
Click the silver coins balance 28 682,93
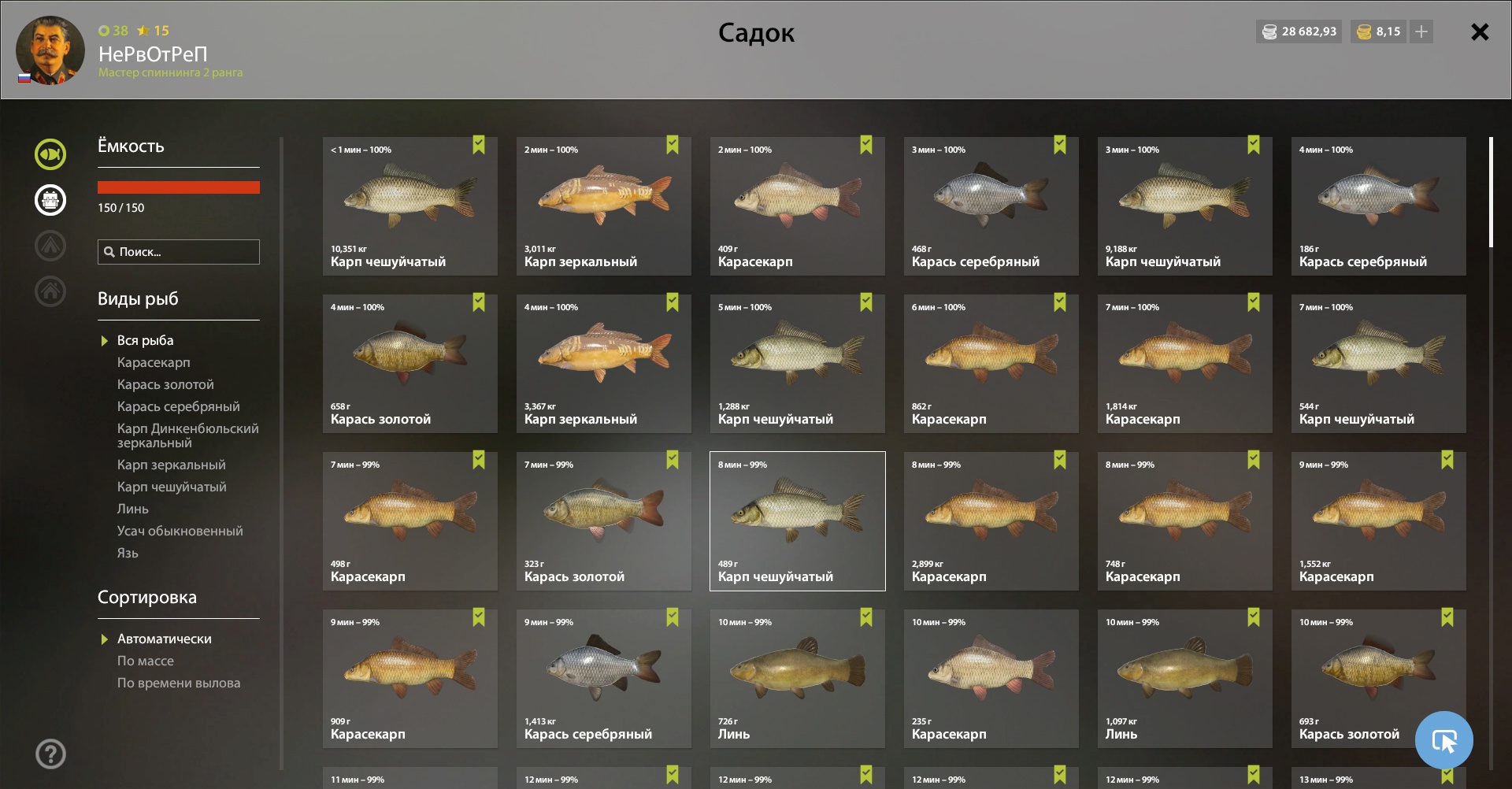coord(1299,31)
